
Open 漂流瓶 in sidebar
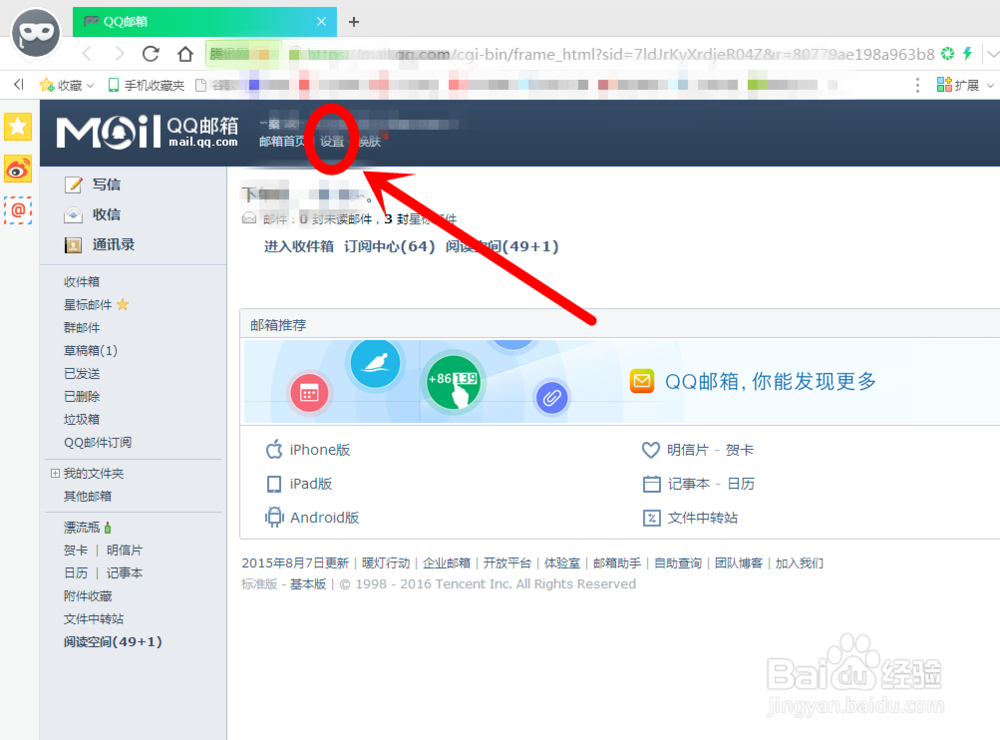pos(82,527)
